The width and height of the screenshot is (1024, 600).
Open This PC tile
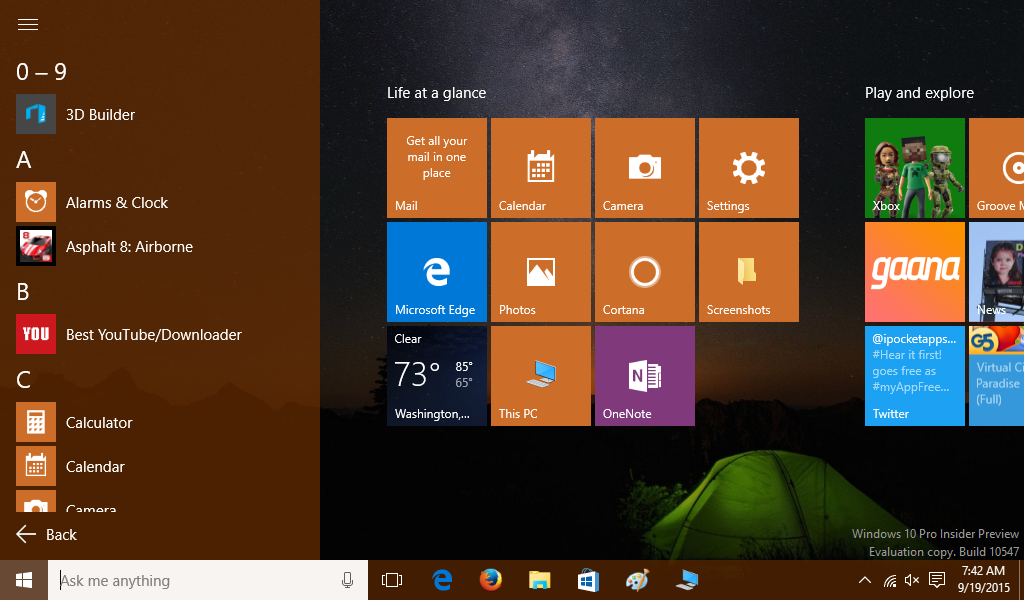click(x=540, y=375)
